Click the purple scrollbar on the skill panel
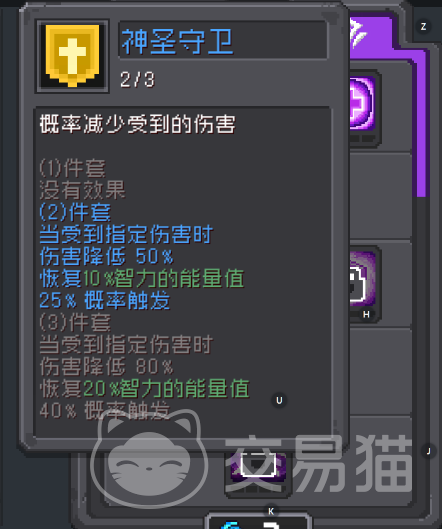Viewport: 442px width, 529px height. pos(422,127)
